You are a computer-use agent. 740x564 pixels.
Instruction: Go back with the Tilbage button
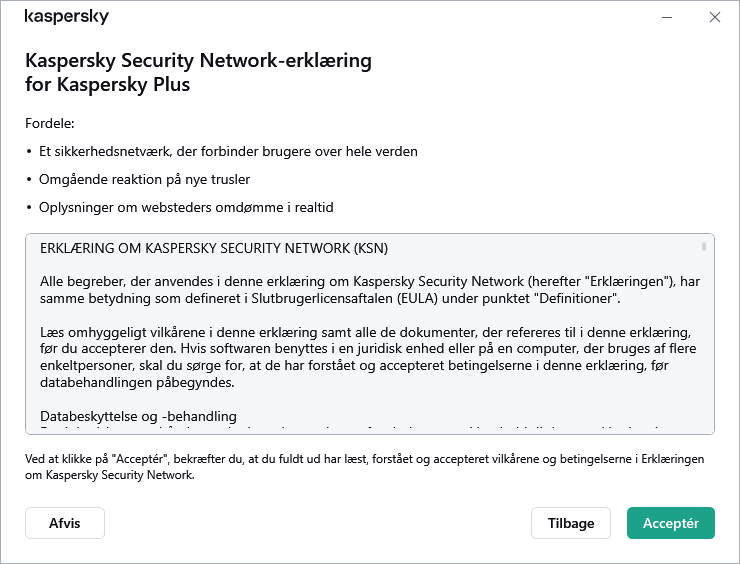(x=571, y=523)
